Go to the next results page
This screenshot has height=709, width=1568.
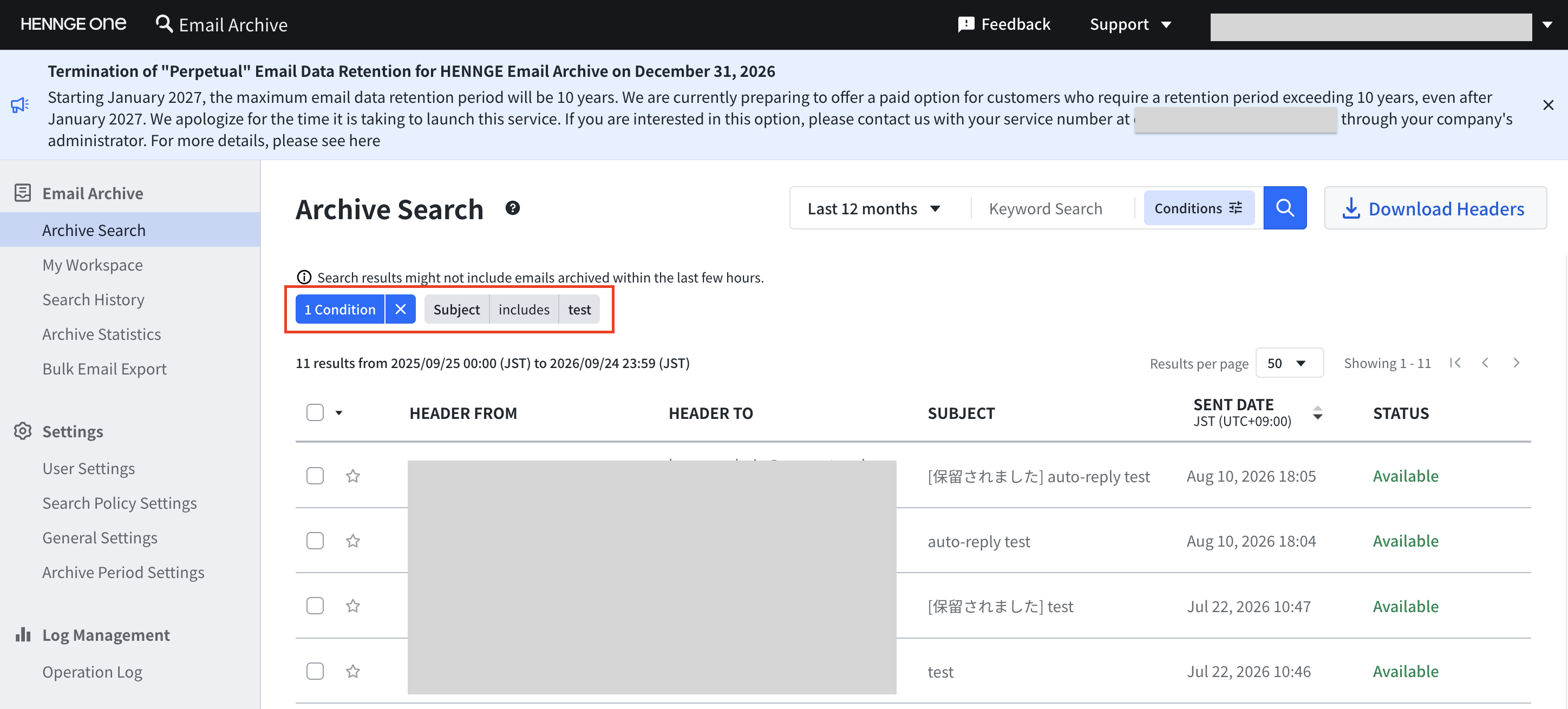click(x=1516, y=363)
